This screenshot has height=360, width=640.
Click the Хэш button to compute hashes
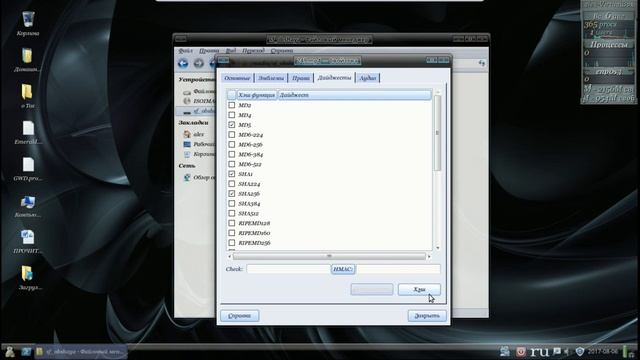tap(419, 289)
